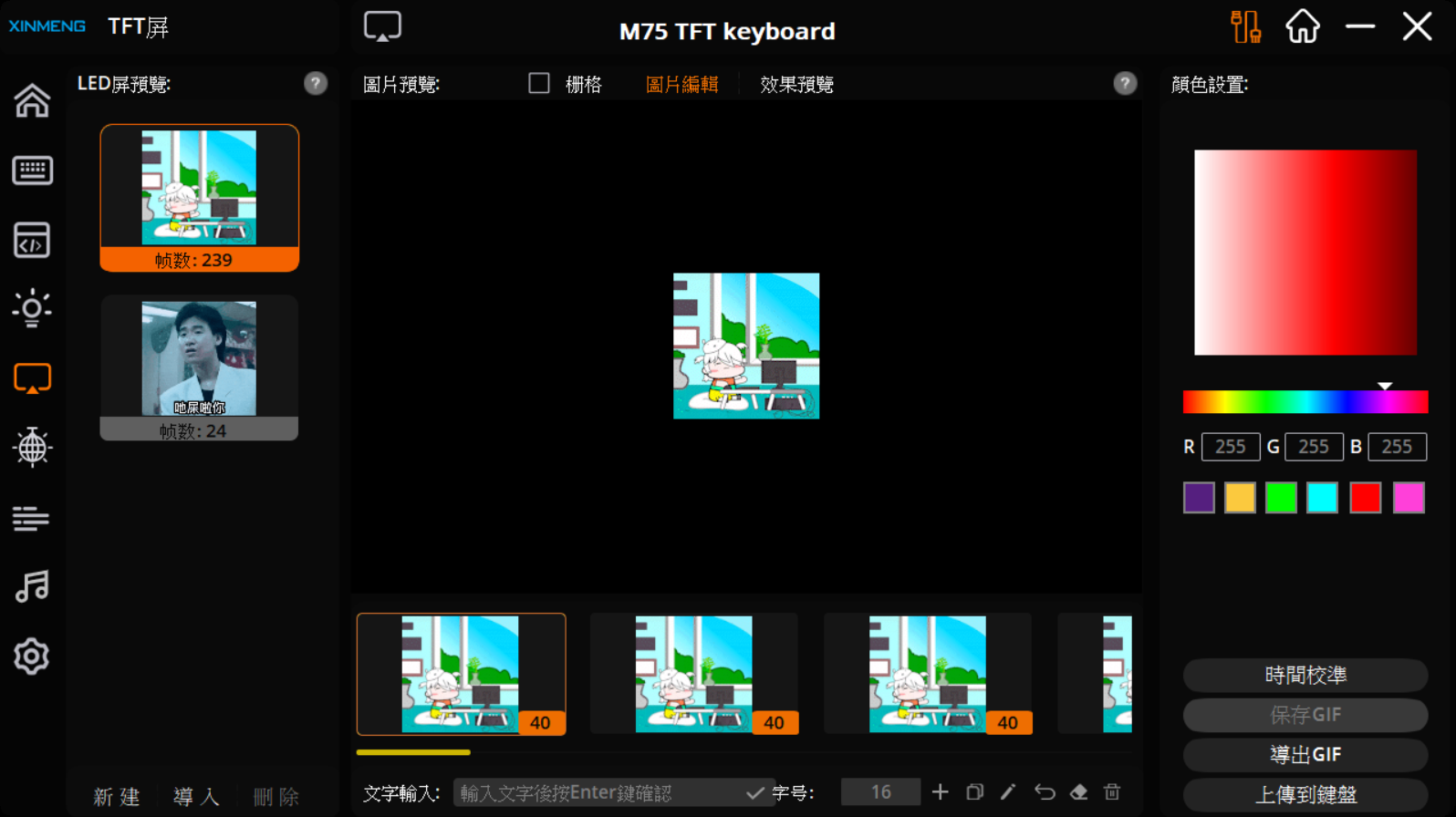
Task: Go to home via title bar house icon
Action: [x=1303, y=26]
